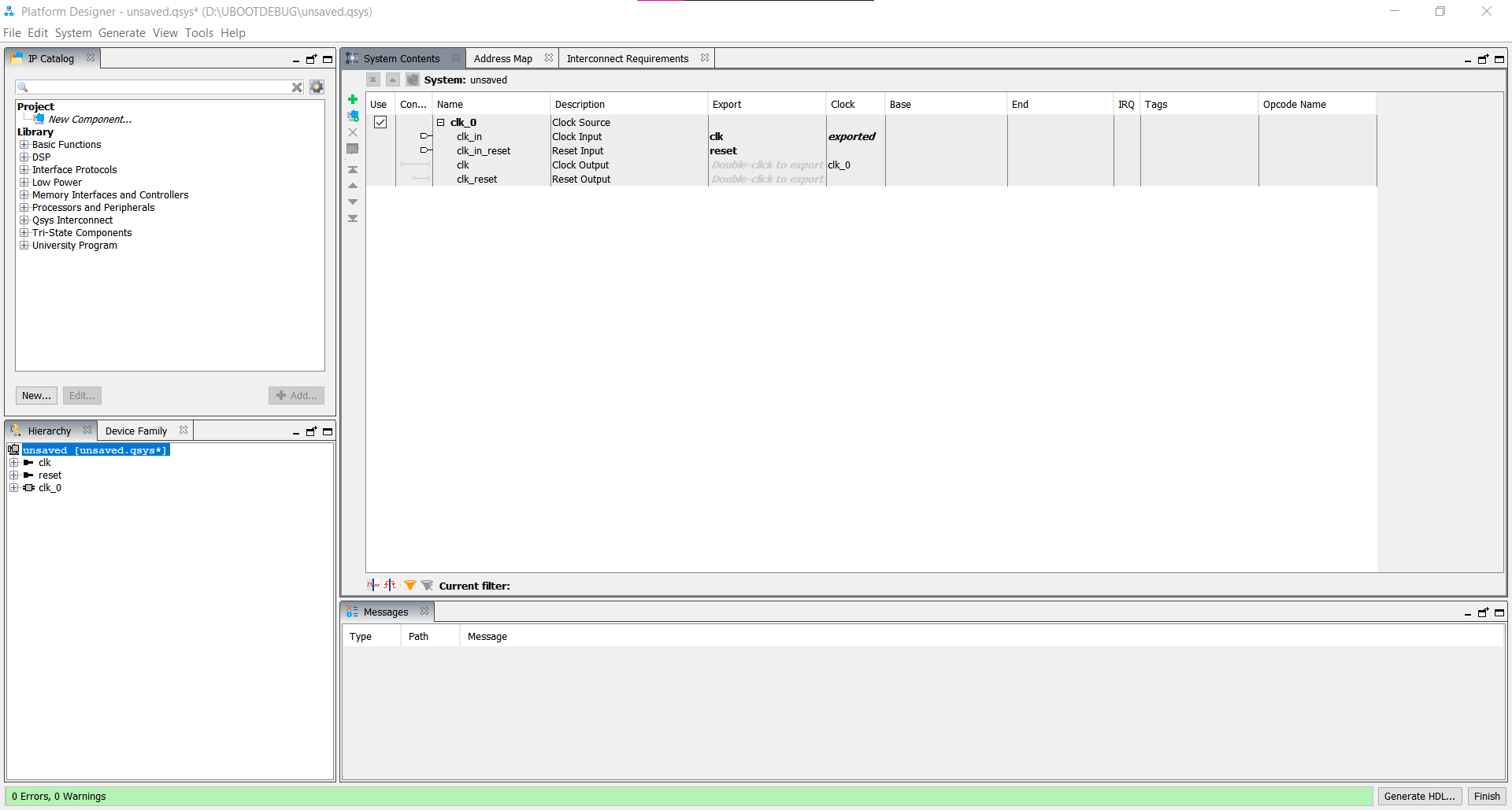
Task: Click the Export column header
Action: 766,104
